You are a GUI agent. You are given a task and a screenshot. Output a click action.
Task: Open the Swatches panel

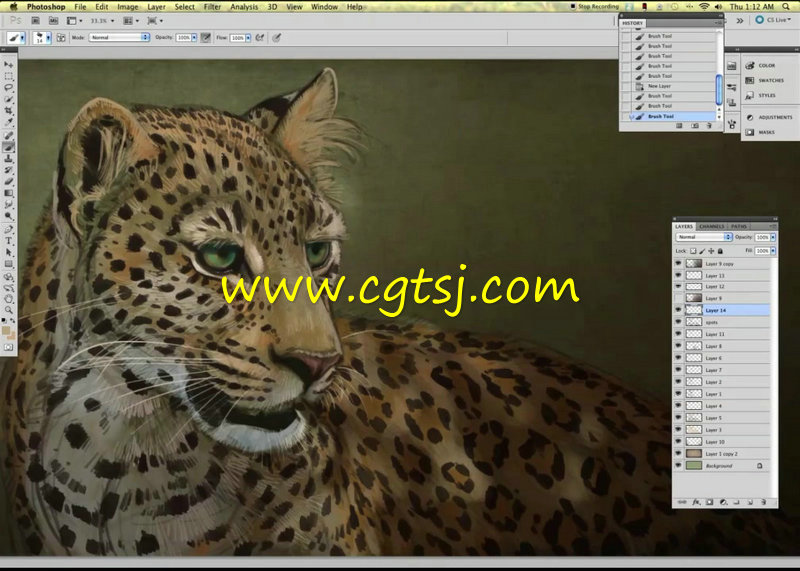pyautogui.click(x=765, y=81)
